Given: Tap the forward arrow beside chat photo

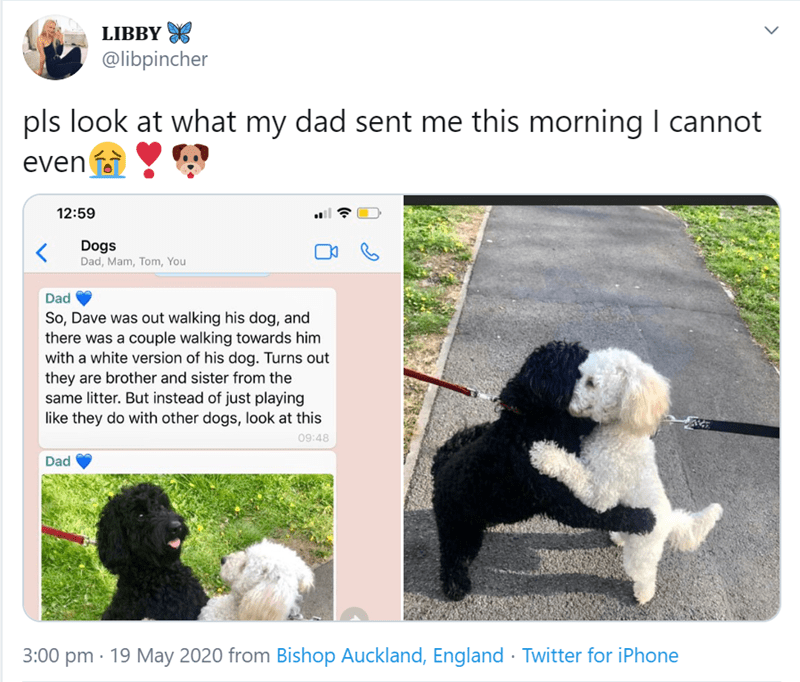Looking at the screenshot, I should click(355, 615).
